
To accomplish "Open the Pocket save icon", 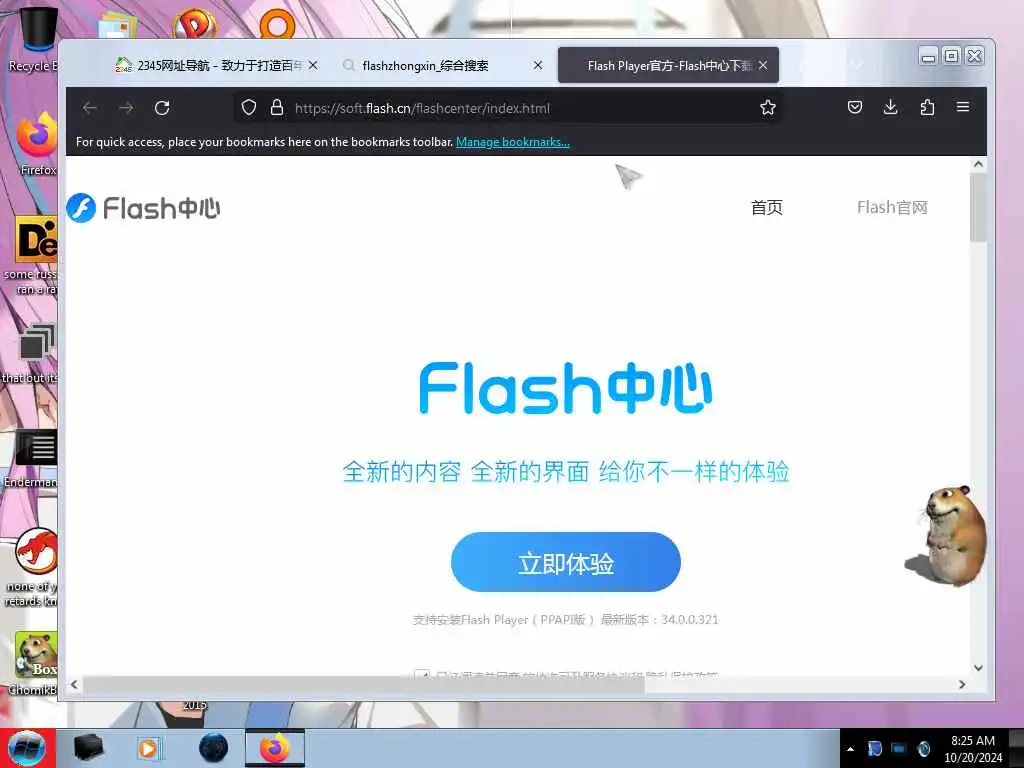I will tap(855, 107).
